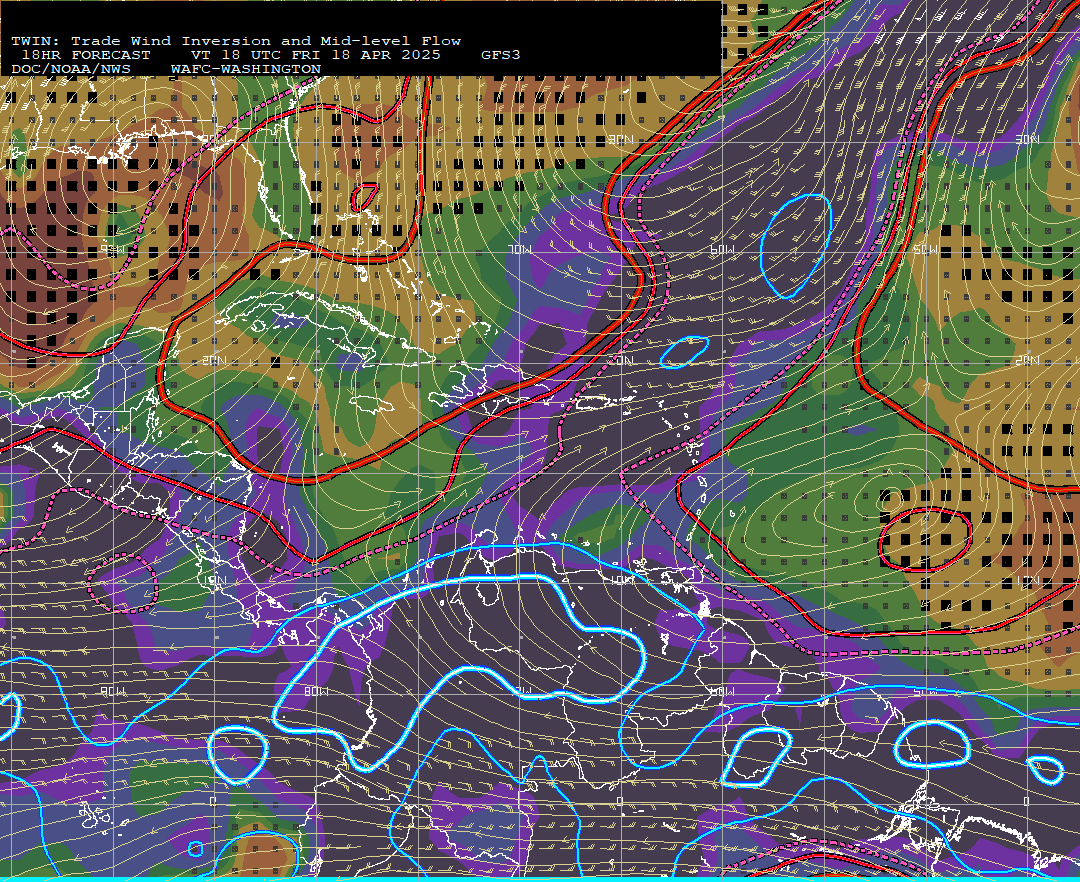Click the "WAFC-WASHINGTON" label
Viewport: 1080px width, 882px height.
point(246,69)
